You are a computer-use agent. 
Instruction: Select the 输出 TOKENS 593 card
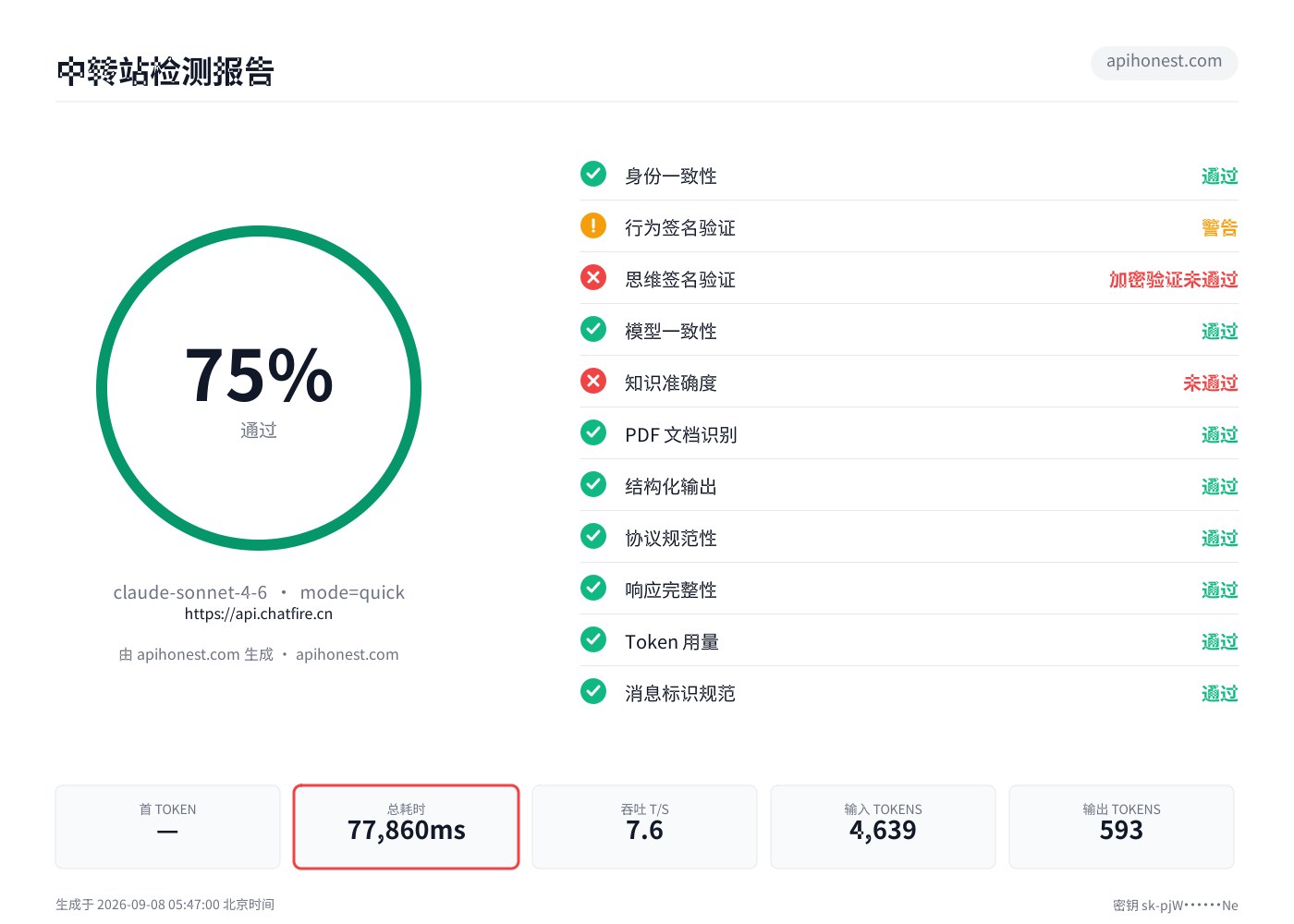pos(1121,827)
